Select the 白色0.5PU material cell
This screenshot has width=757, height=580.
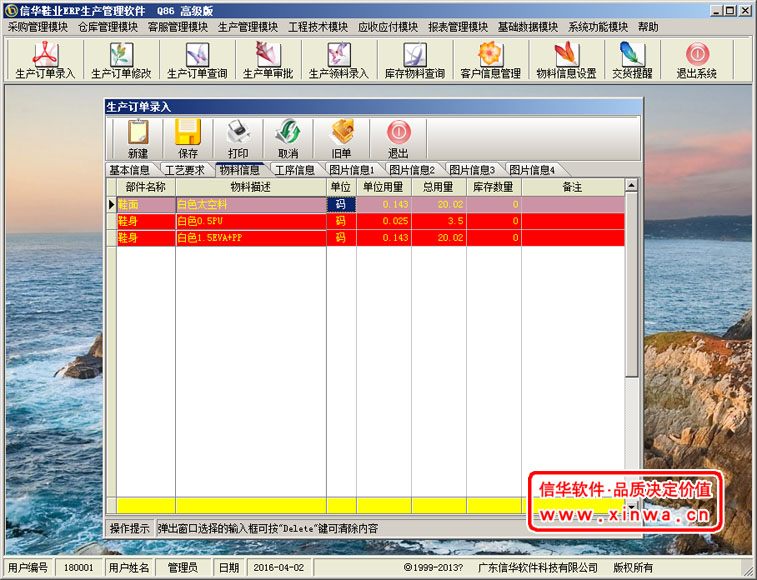click(251, 221)
